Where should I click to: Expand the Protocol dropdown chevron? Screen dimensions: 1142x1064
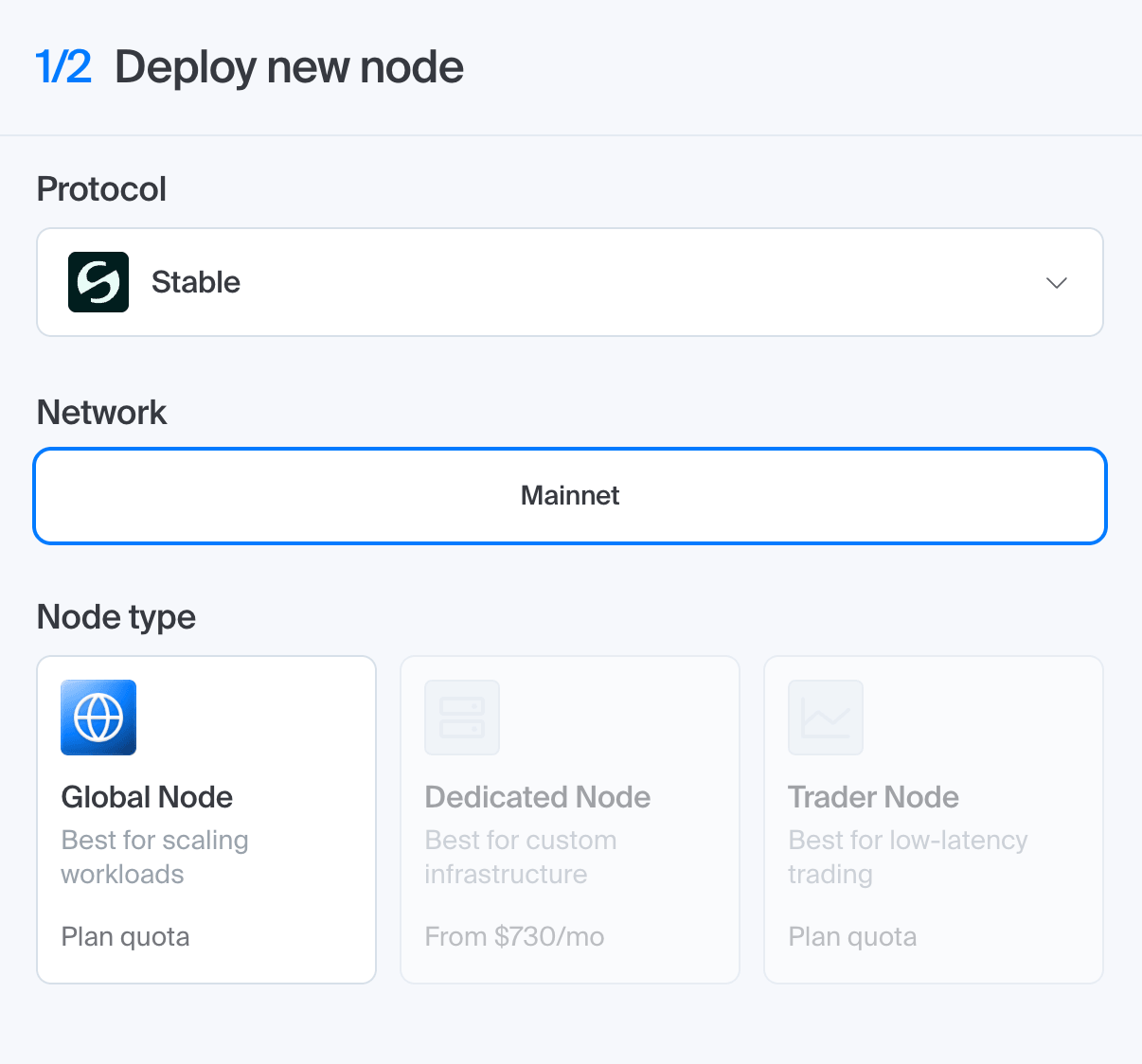[1057, 282]
